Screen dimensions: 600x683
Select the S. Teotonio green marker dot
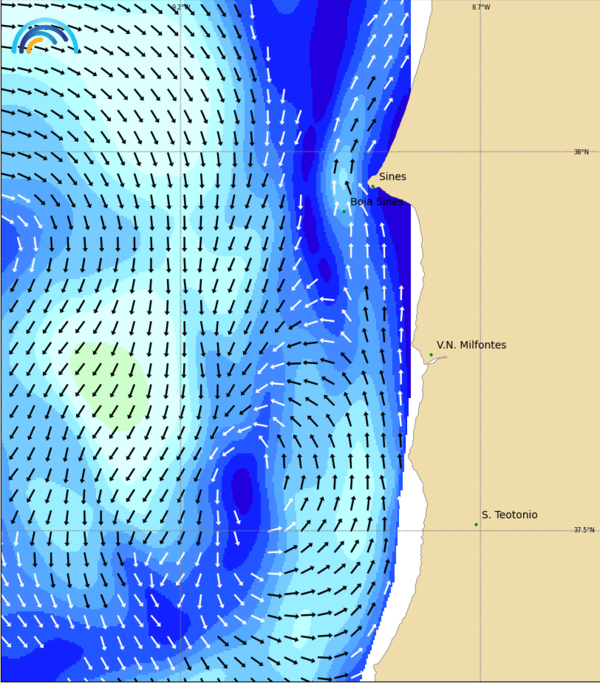click(x=476, y=524)
